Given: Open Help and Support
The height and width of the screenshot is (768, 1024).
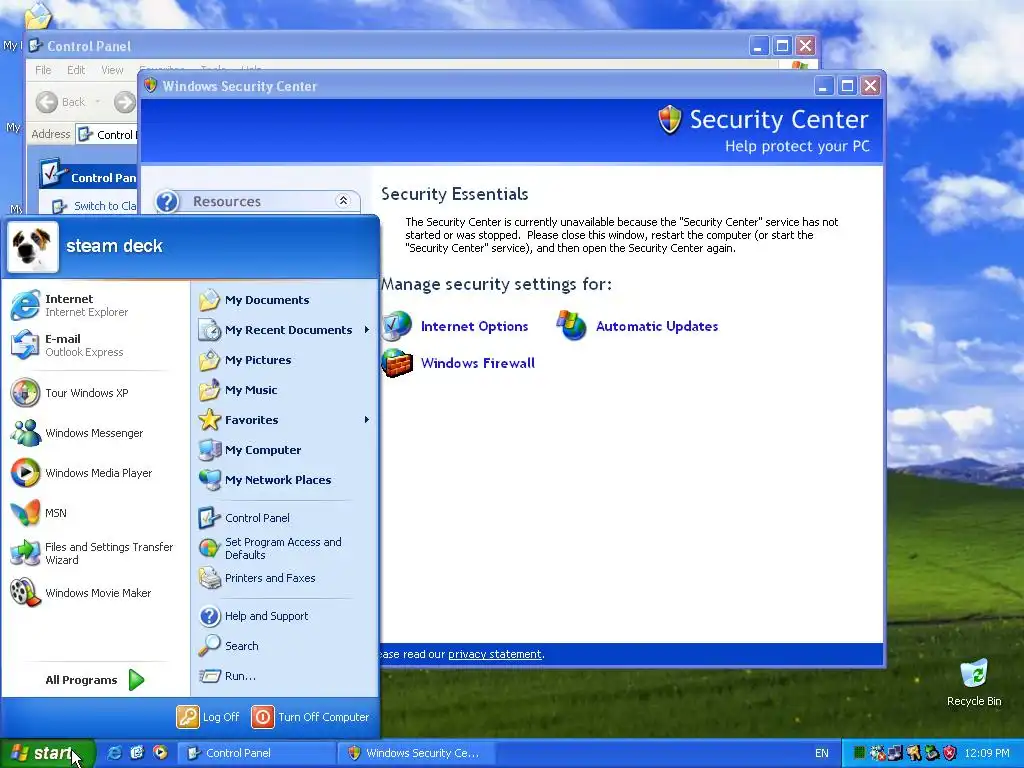Looking at the screenshot, I should pyautogui.click(x=285, y=616).
